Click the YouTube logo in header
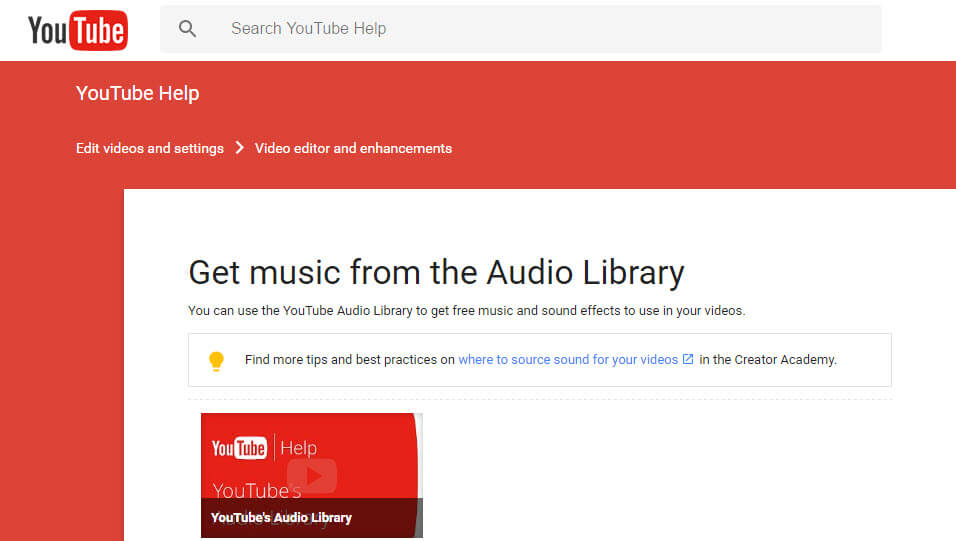956x541 pixels. point(78,30)
